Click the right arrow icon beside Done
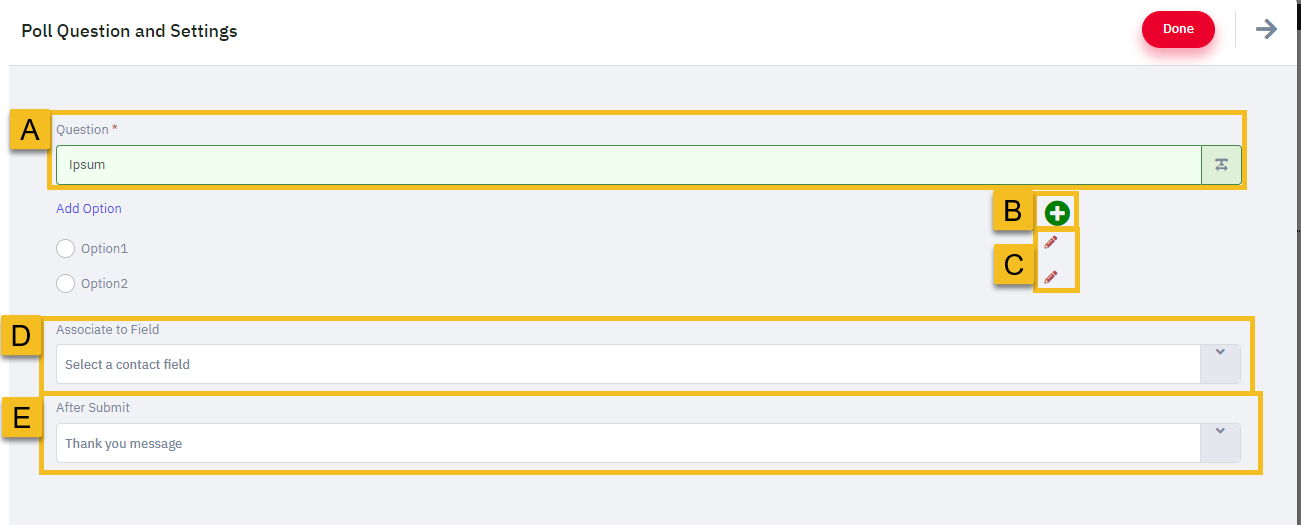 [x=1266, y=29]
